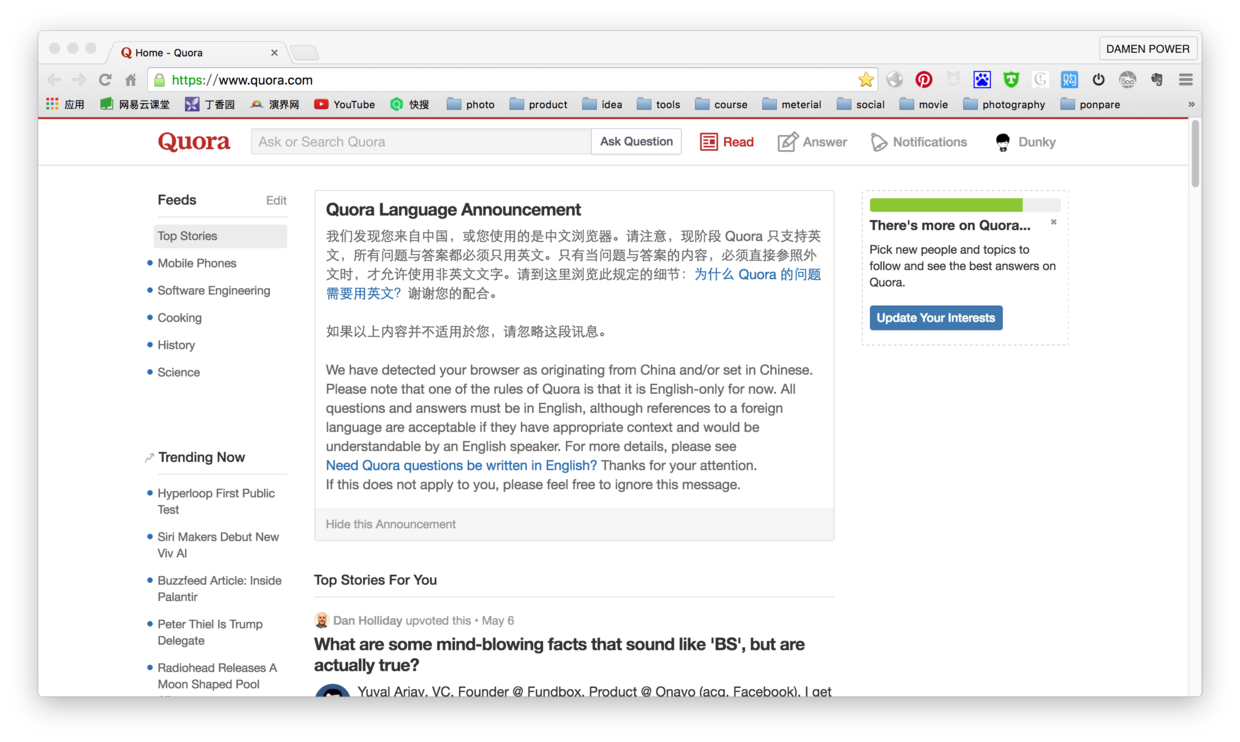Click the Update Your Interests button
Viewport: 1240px width, 742px height.
pos(936,318)
